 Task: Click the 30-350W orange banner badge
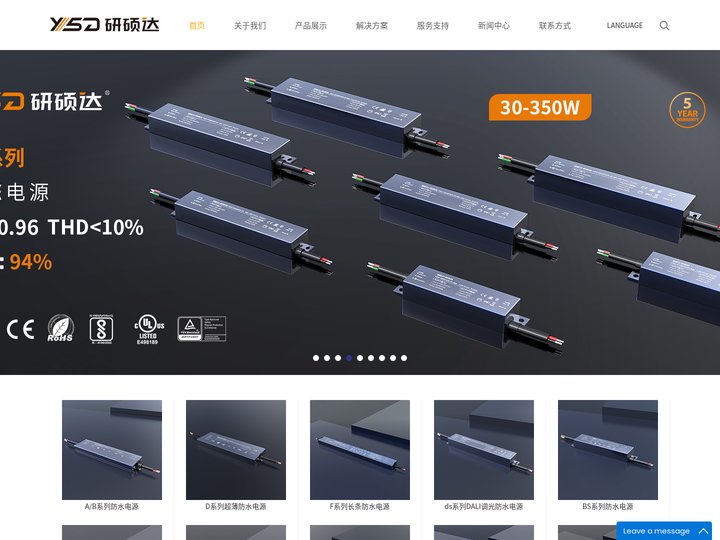point(540,107)
